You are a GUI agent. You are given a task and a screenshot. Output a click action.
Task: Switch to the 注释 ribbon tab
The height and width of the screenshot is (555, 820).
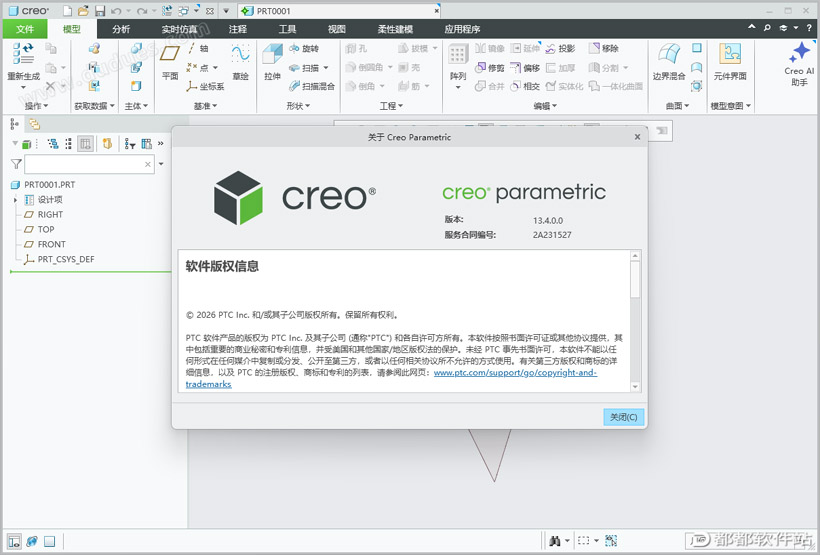237,29
